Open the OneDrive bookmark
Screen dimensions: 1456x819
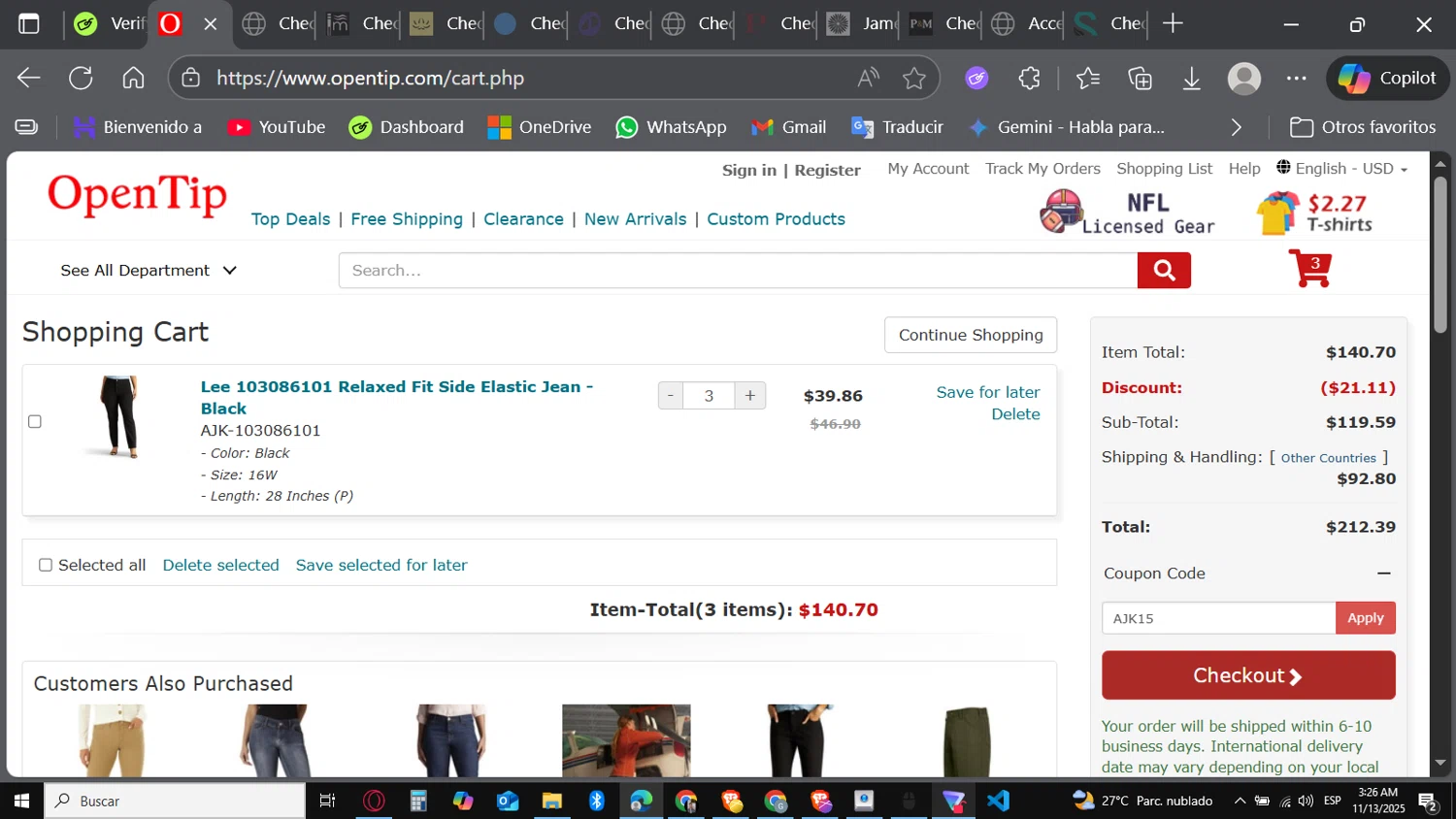(540, 127)
